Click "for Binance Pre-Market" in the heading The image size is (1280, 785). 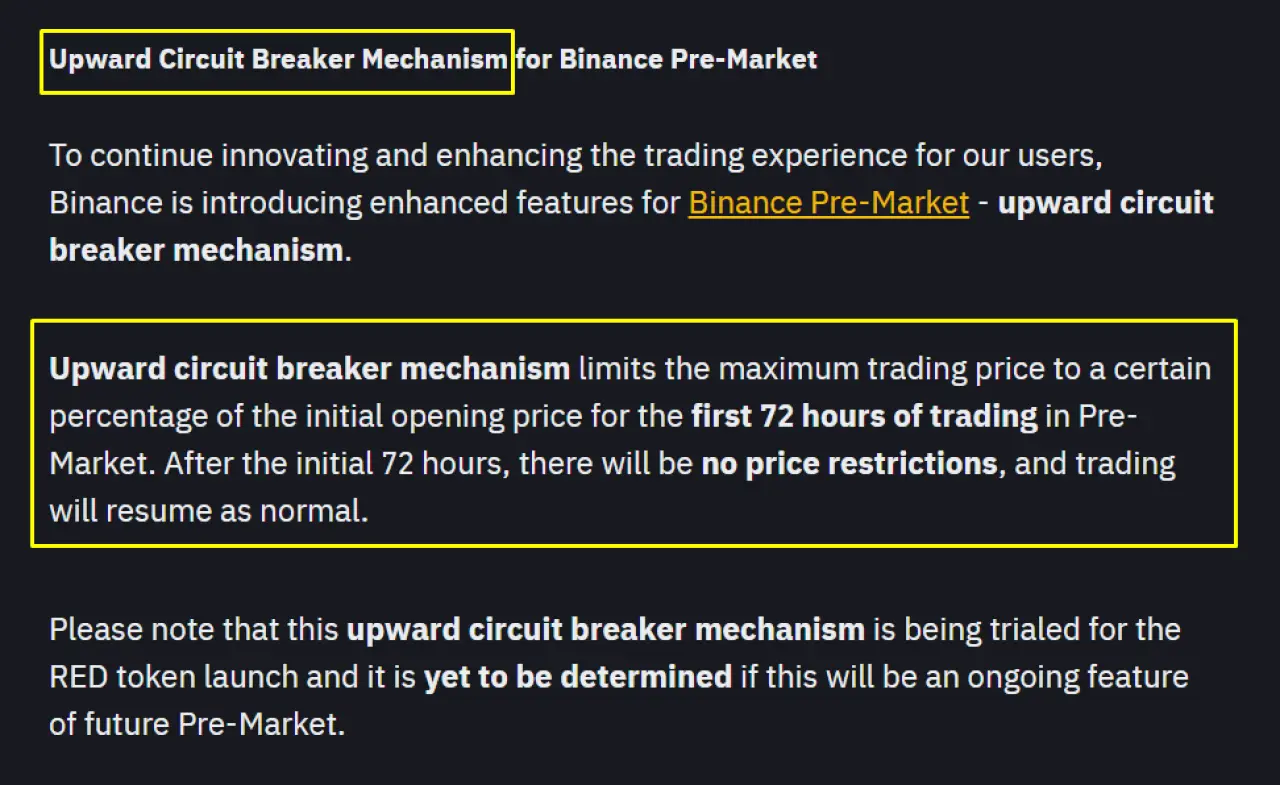tap(667, 60)
